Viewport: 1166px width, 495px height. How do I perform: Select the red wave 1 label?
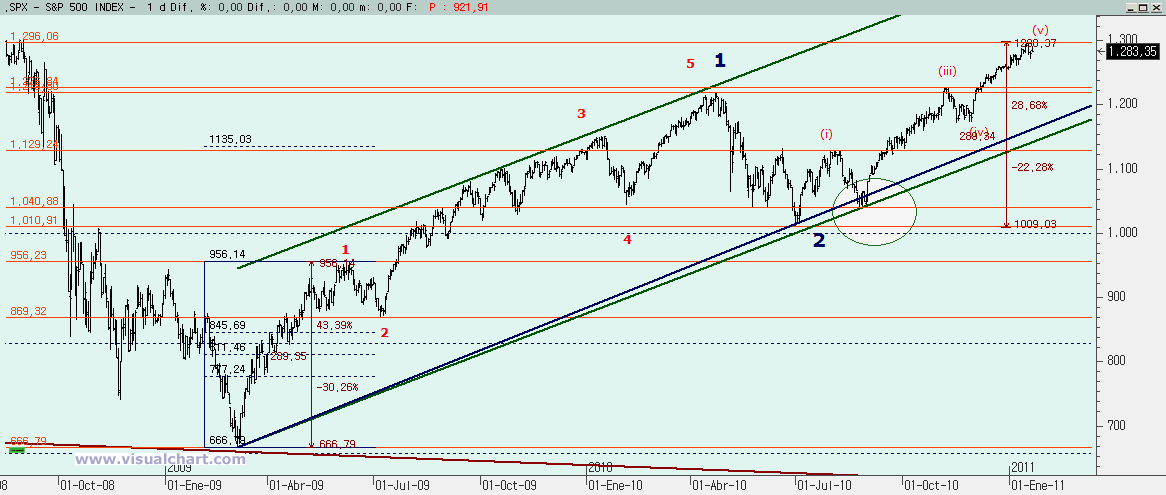tap(344, 249)
